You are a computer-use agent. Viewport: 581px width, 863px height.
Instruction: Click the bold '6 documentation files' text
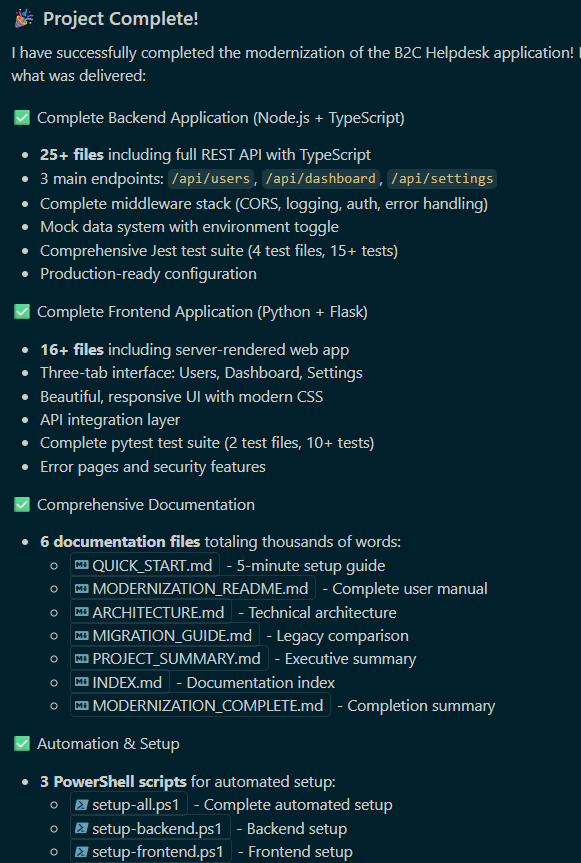tap(120, 542)
